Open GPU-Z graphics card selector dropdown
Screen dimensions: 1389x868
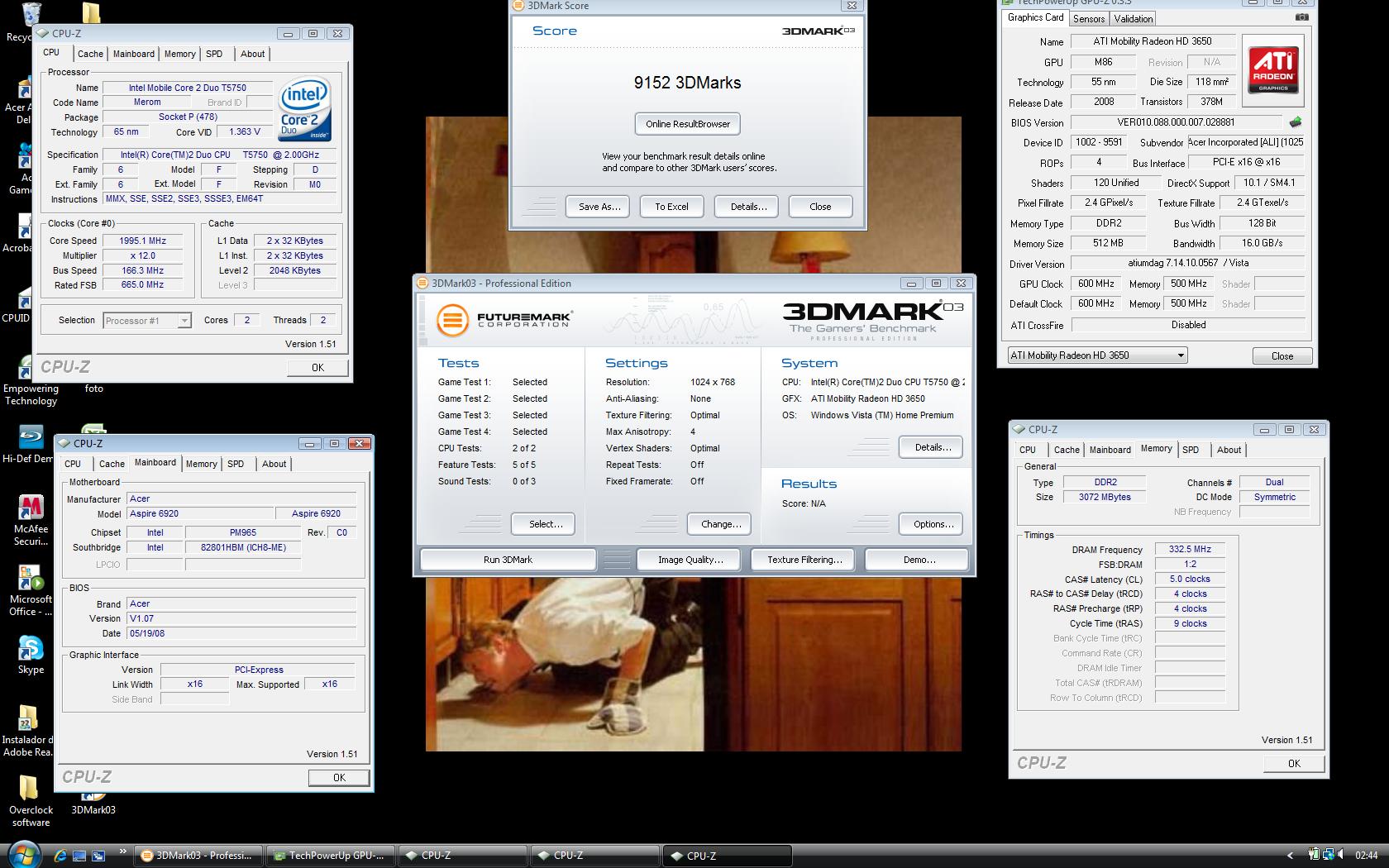tap(1096, 355)
